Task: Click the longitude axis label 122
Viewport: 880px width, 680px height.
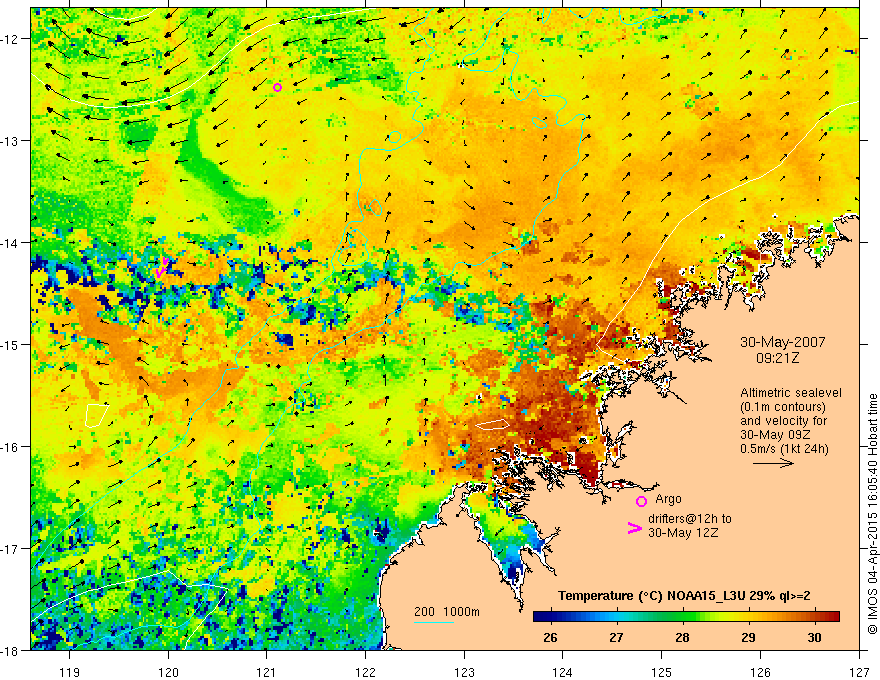Action: 365,672
